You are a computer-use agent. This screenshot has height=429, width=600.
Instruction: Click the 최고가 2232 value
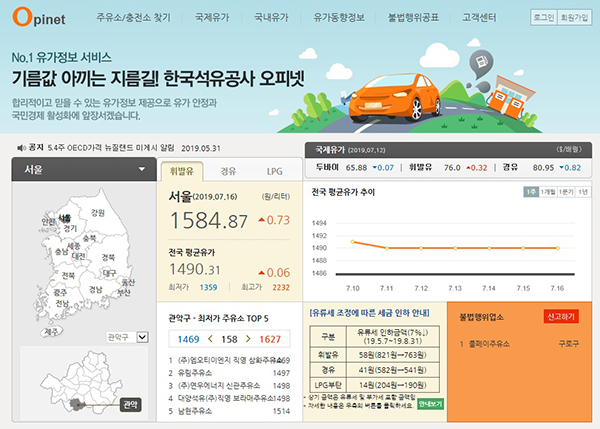[x=281, y=287]
